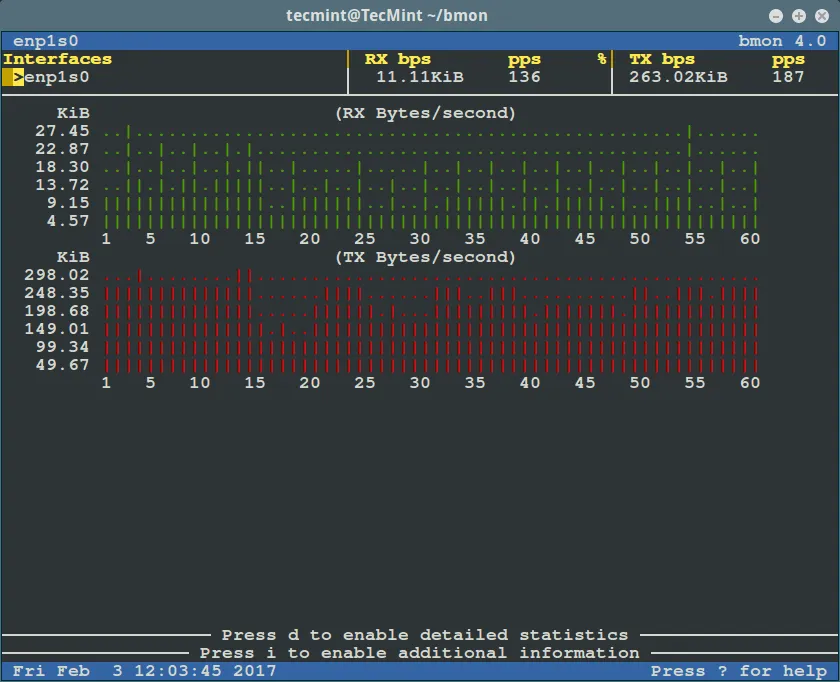Select the enp1s0 interface row
Image resolution: width=840 pixels, height=682 pixels.
(56, 77)
